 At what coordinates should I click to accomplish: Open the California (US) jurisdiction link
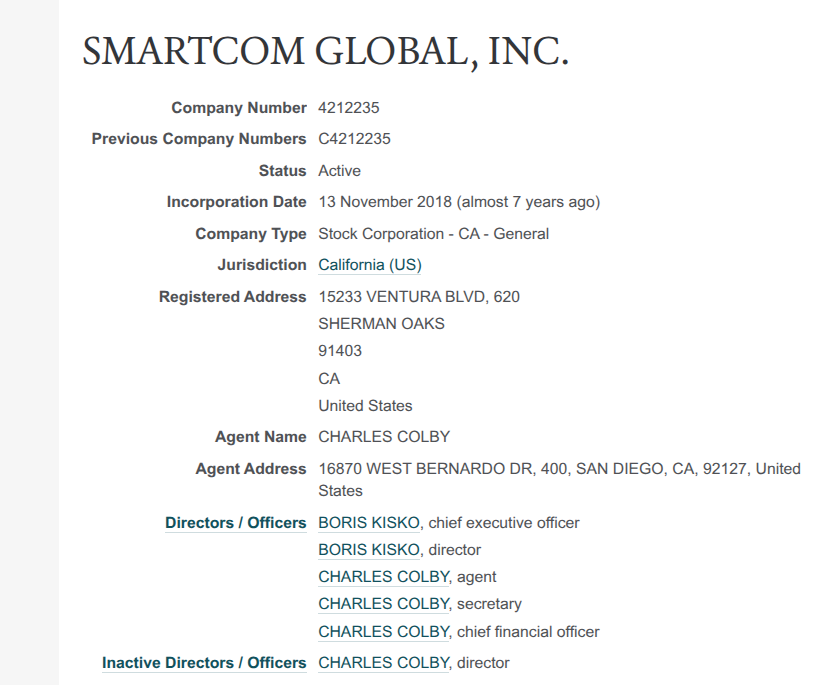coord(369,265)
